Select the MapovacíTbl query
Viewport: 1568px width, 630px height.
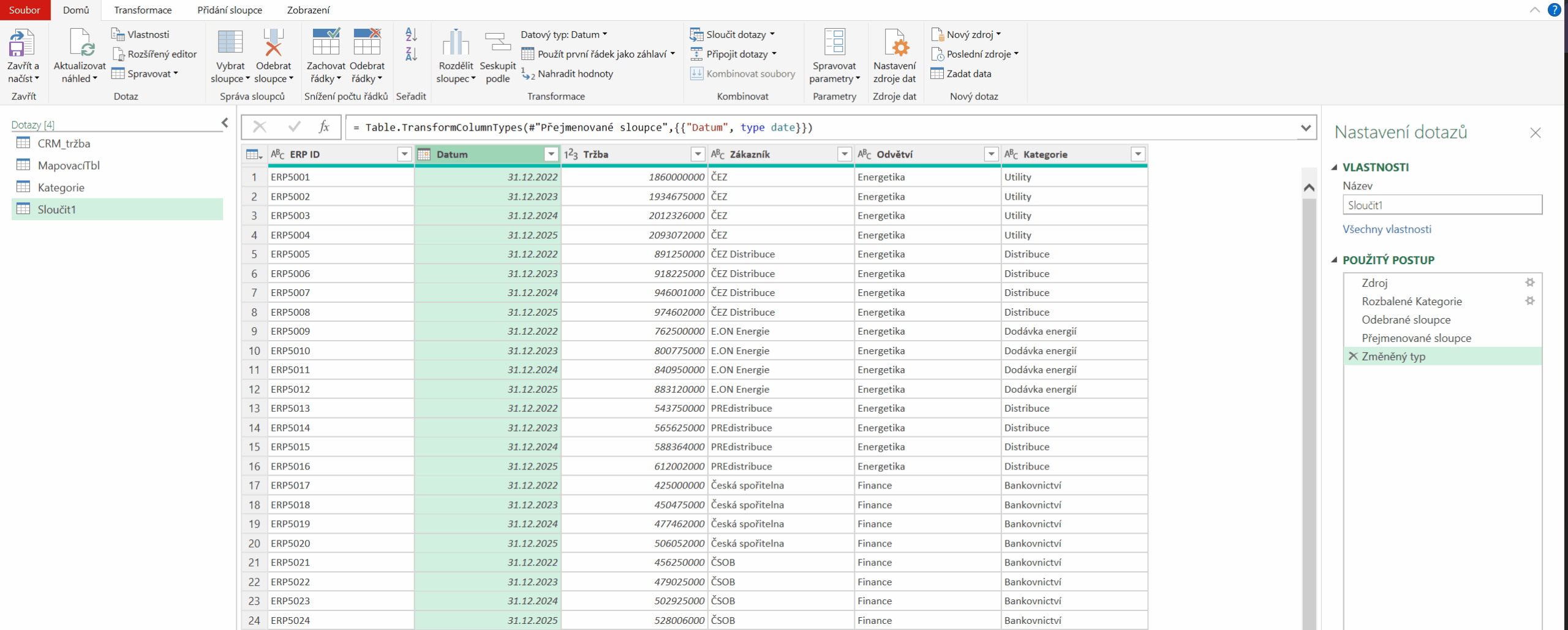point(69,165)
